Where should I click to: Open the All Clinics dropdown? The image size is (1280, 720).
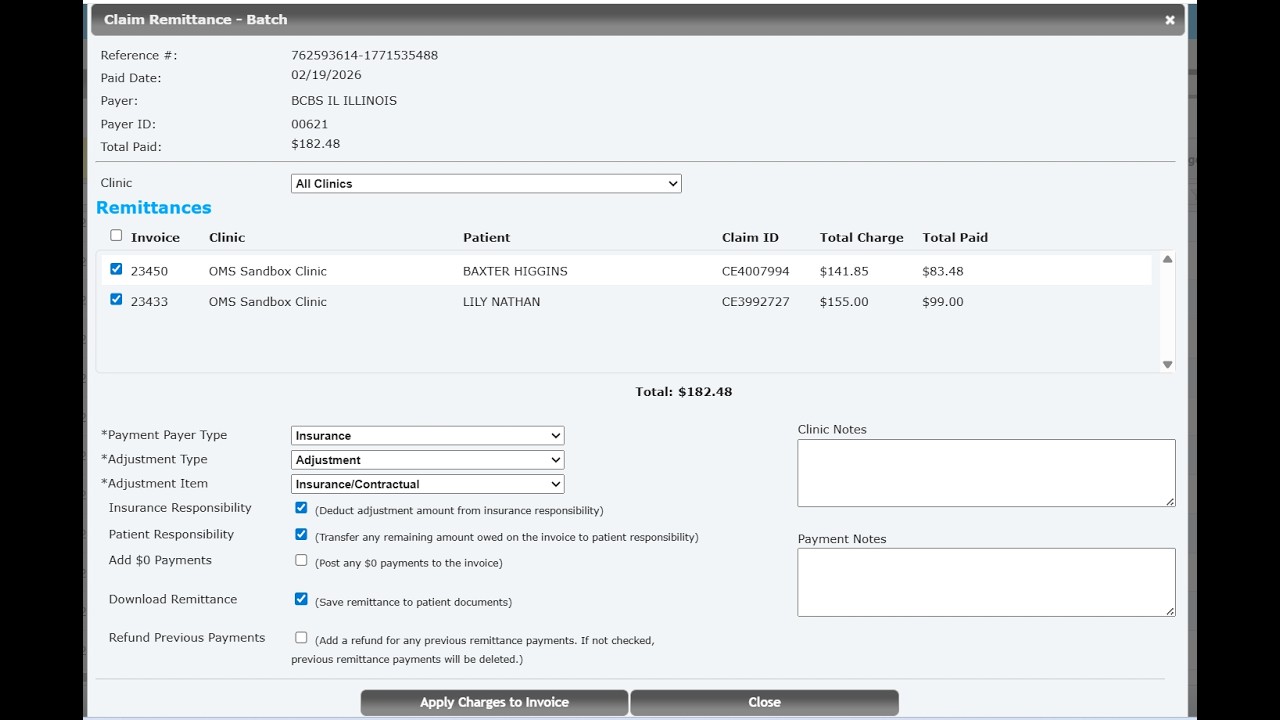point(486,184)
